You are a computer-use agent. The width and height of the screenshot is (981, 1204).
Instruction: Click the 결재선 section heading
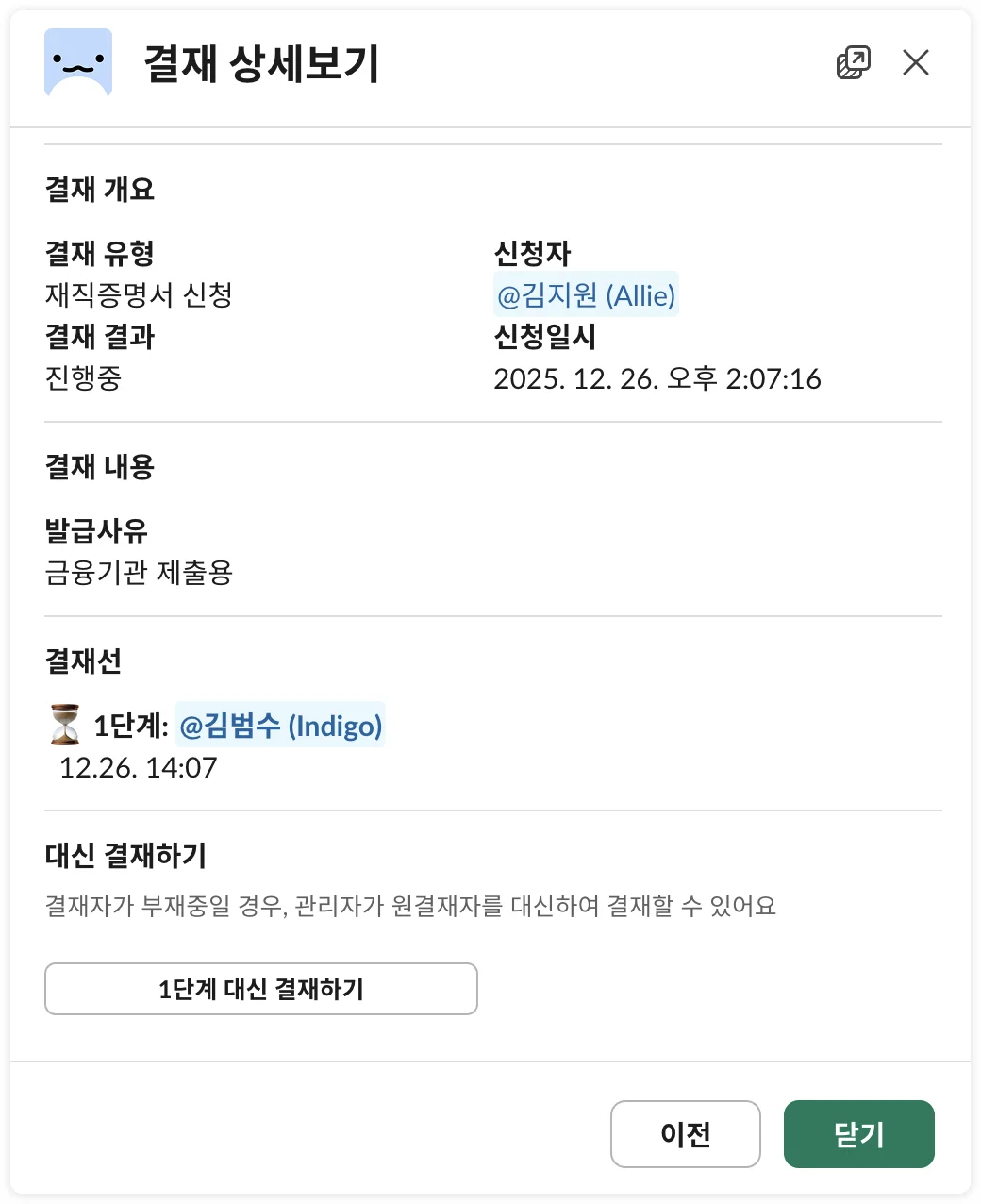pyautogui.click(x=83, y=661)
